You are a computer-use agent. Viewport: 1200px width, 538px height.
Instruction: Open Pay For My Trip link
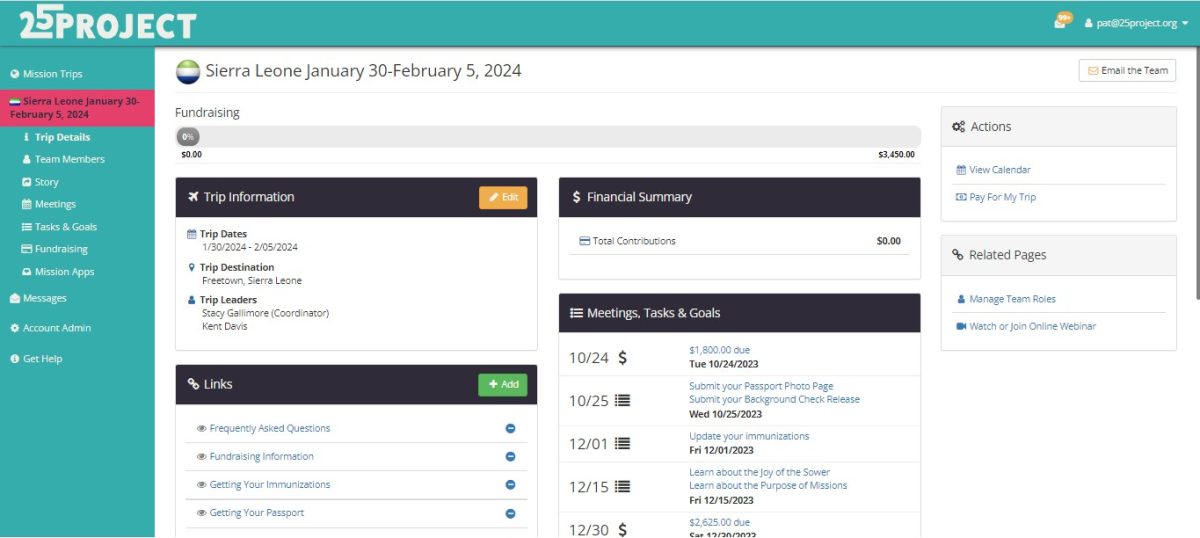(1002, 197)
